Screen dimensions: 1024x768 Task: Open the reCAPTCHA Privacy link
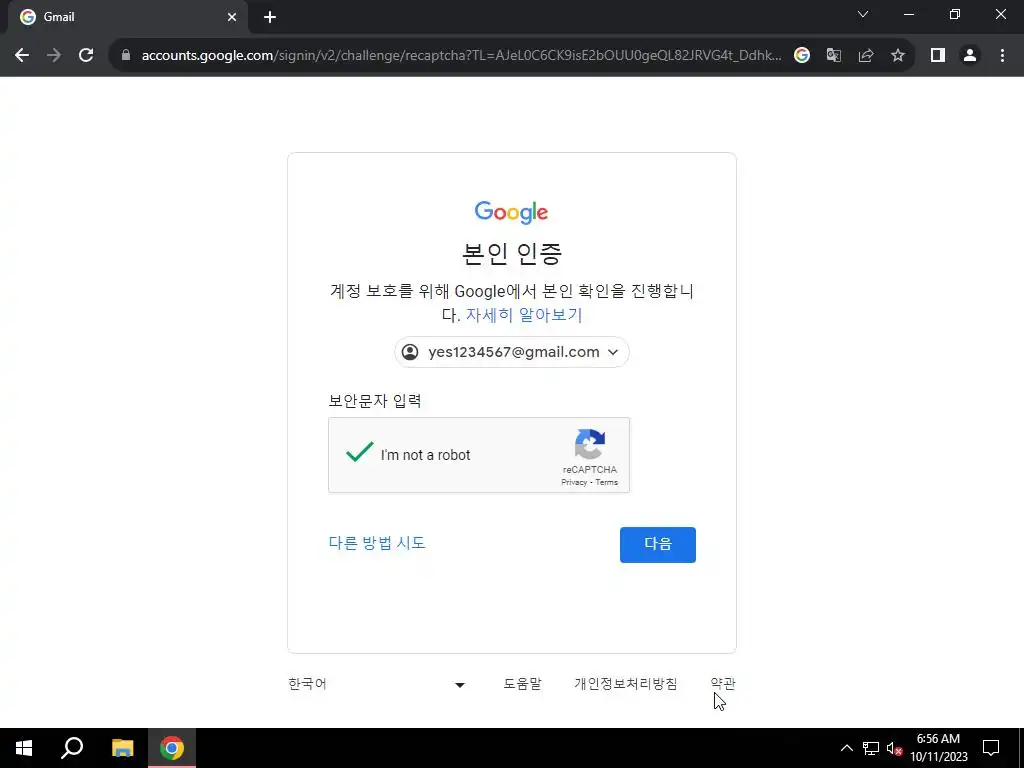574,483
